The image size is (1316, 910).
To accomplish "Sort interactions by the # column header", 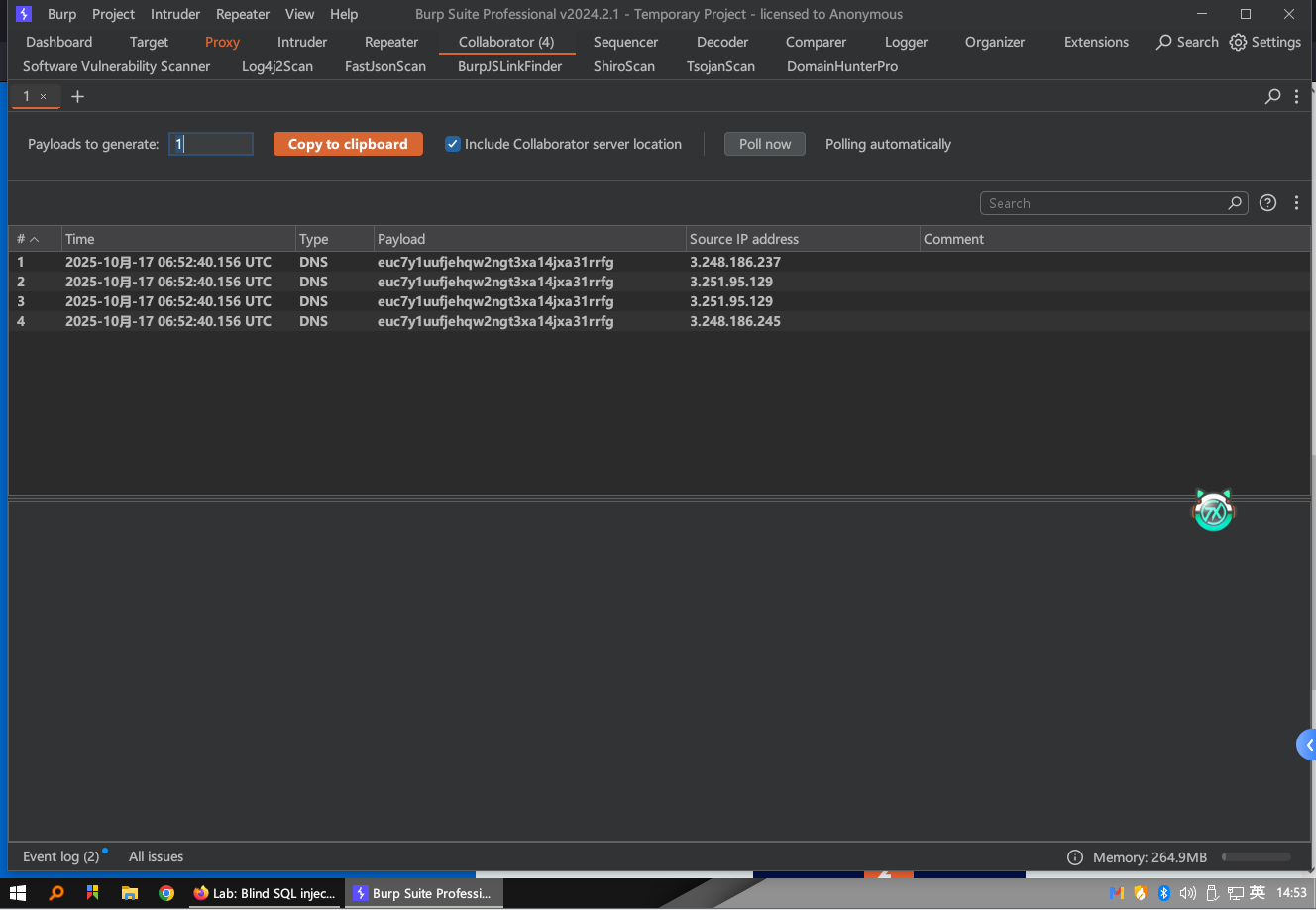I will (35, 239).
